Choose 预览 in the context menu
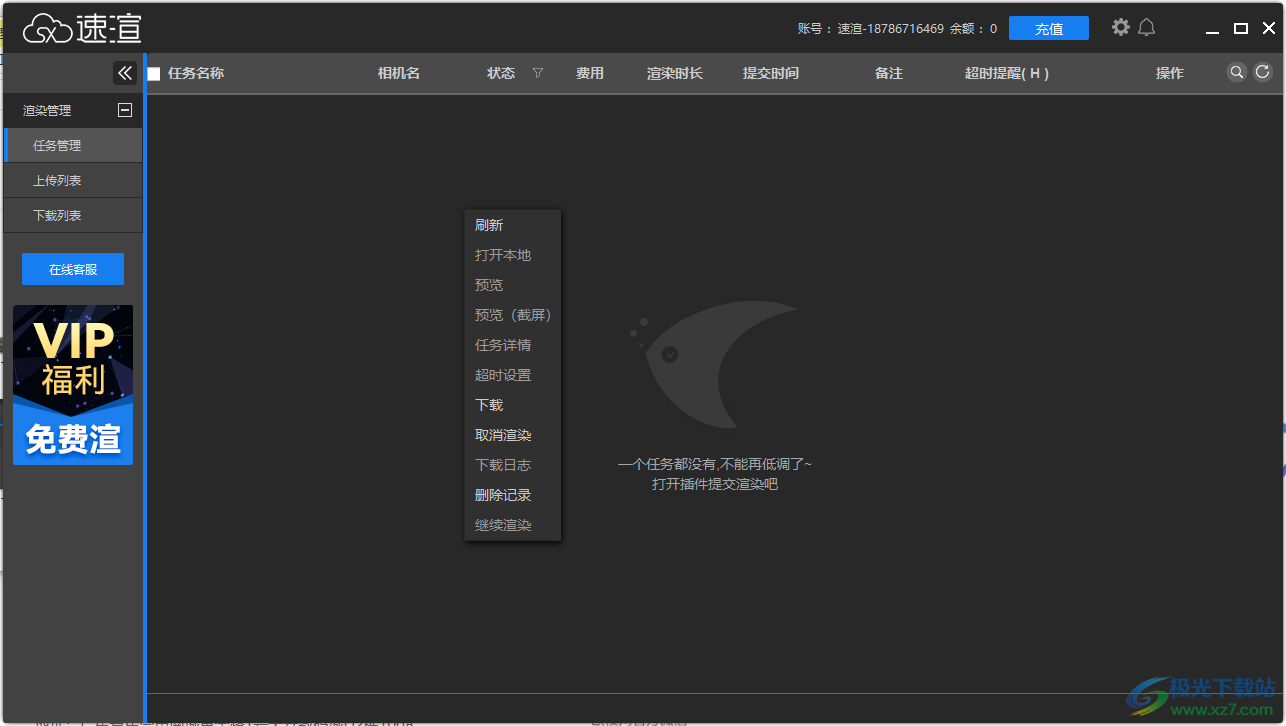 click(513, 285)
